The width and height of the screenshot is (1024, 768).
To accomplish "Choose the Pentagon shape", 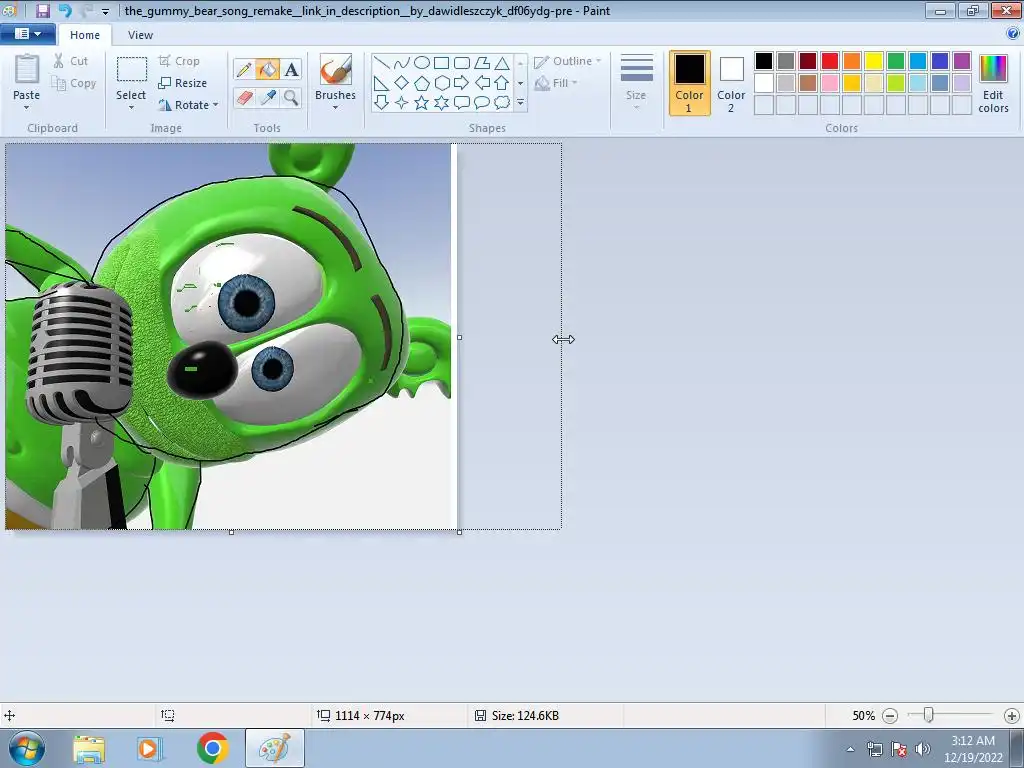I will (x=422, y=83).
